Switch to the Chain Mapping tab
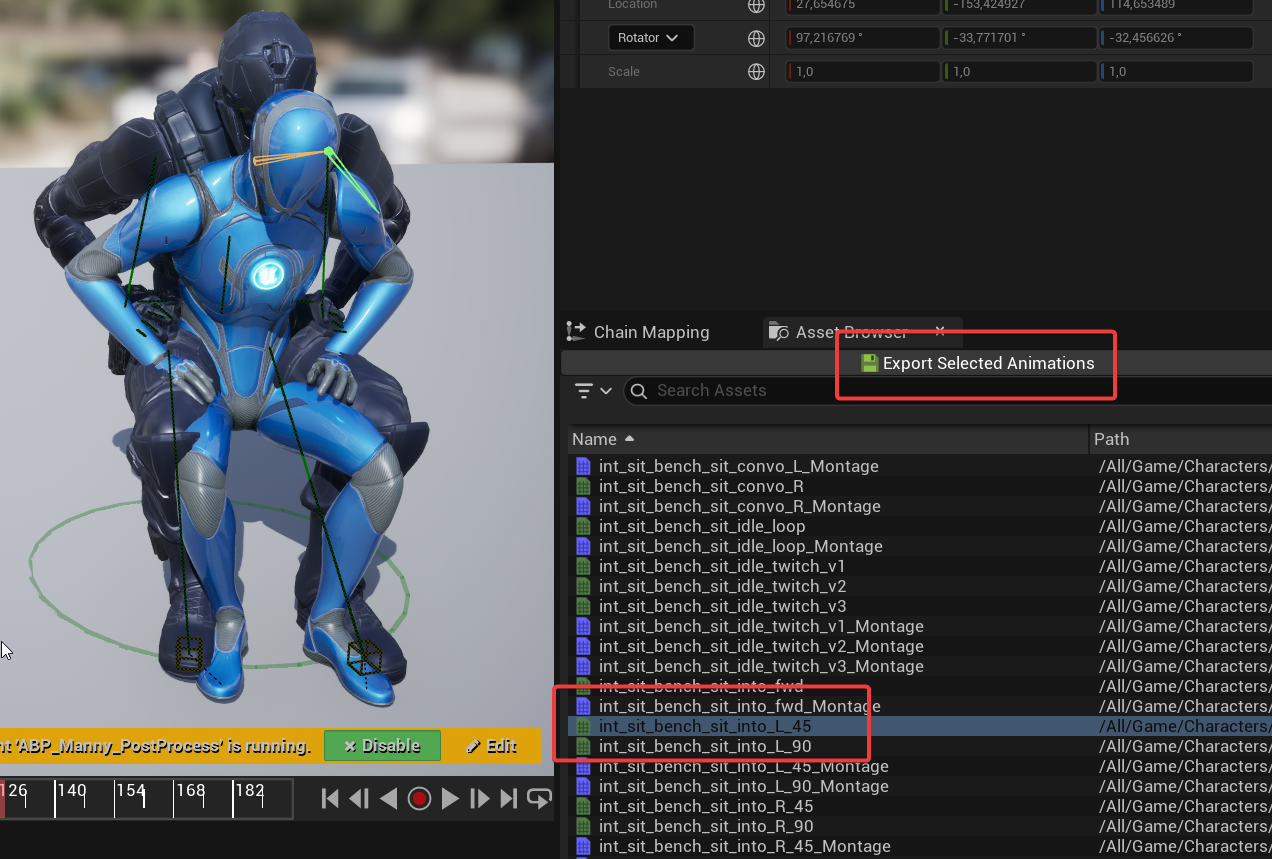 638,332
